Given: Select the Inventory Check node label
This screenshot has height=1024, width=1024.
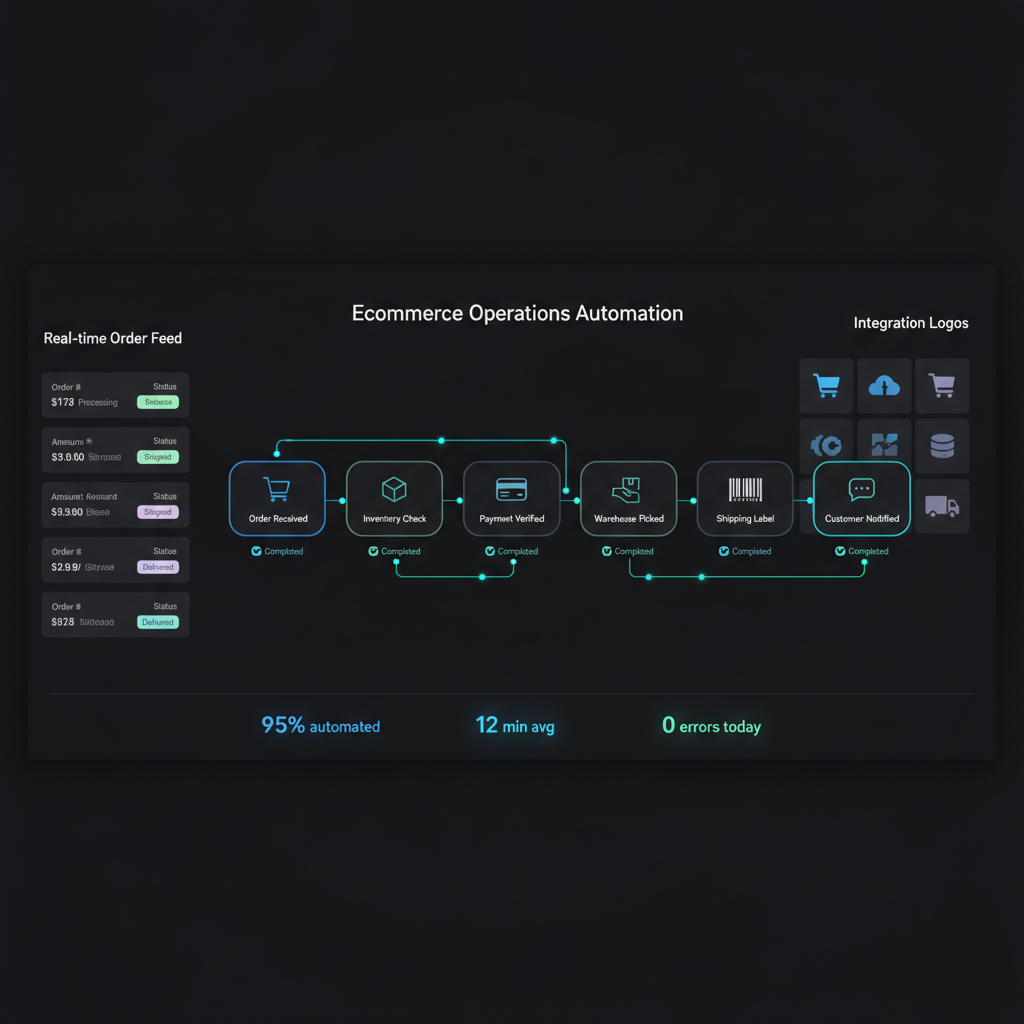Looking at the screenshot, I should pyautogui.click(x=394, y=519).
